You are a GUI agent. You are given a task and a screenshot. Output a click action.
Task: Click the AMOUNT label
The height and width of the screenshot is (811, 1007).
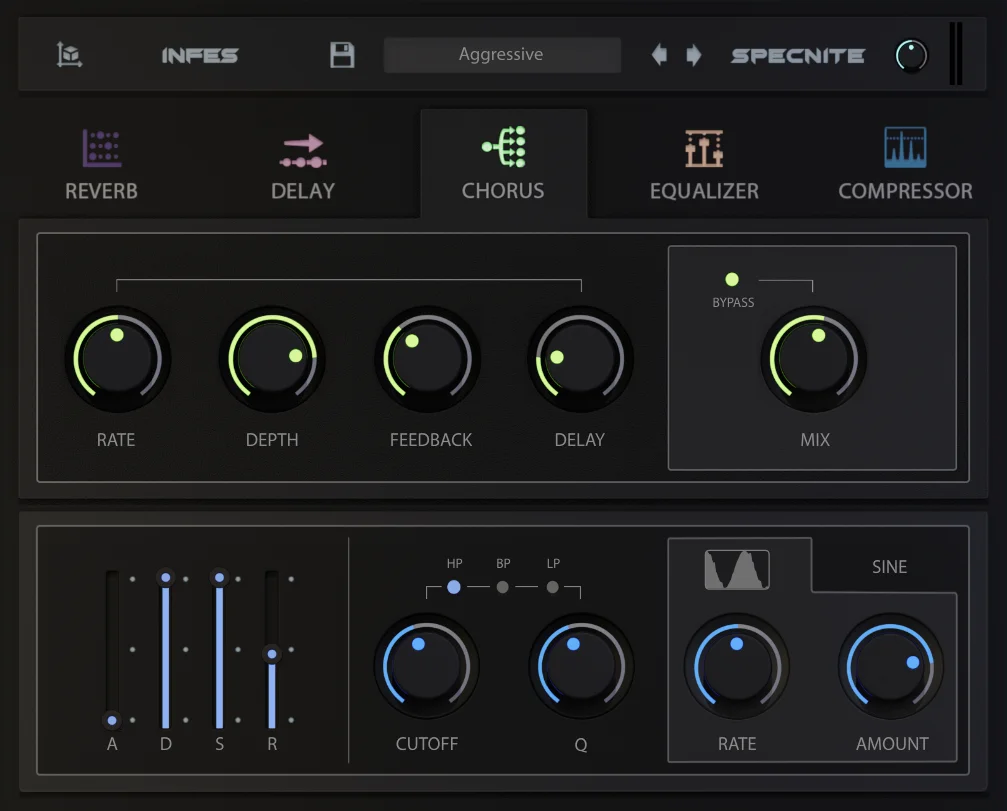892,744
